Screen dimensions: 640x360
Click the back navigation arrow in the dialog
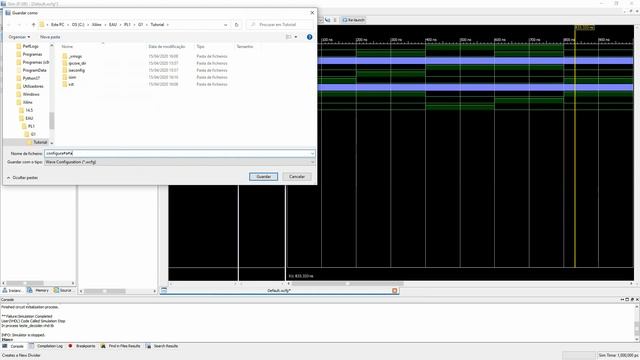click(9, 25)
